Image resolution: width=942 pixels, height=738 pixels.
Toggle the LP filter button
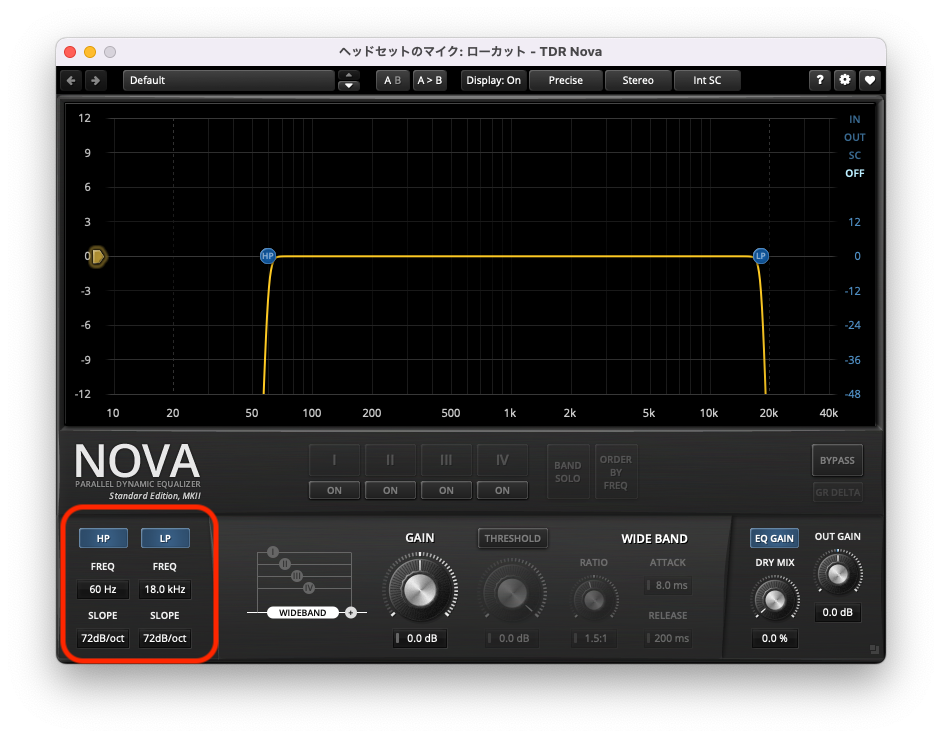coord(165,538)
